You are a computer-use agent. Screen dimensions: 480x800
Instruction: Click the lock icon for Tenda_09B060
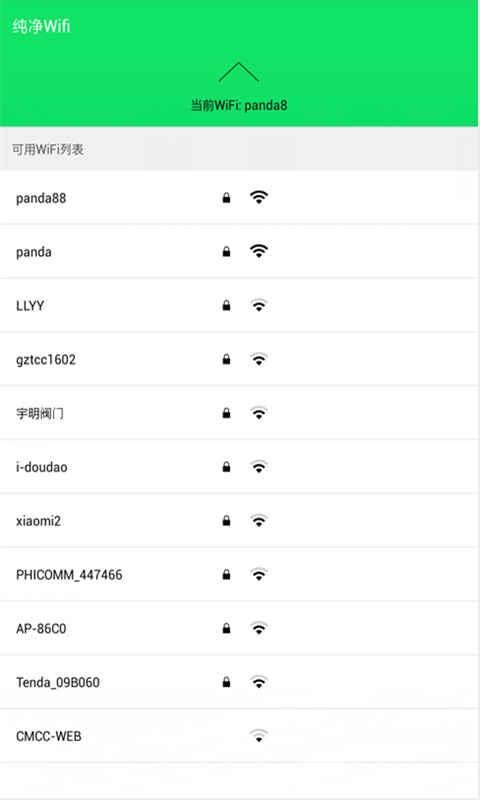(x=226, y=682)
